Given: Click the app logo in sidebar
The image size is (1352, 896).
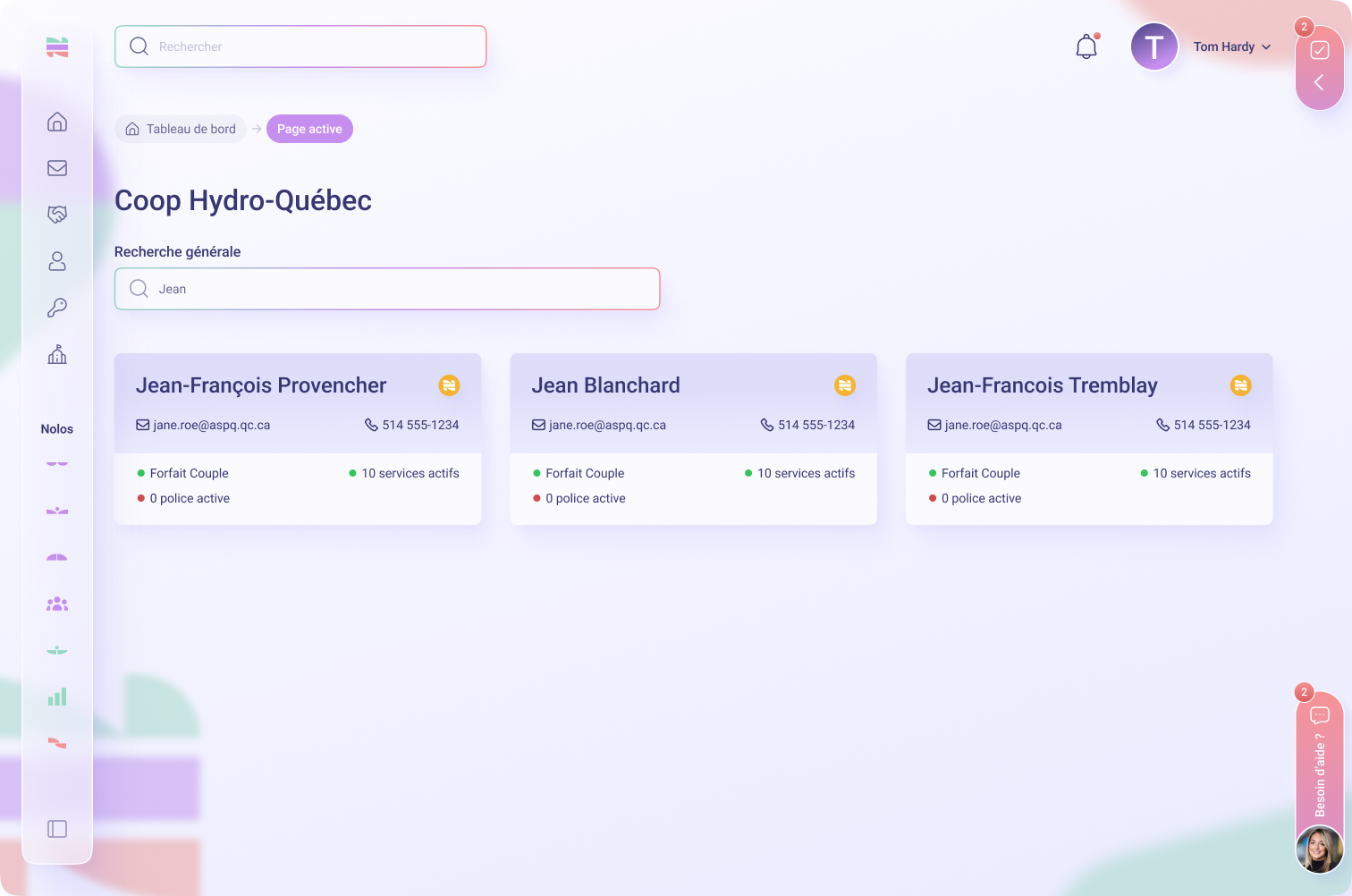Looking at the screenshot, I should [x=57, y=47].
